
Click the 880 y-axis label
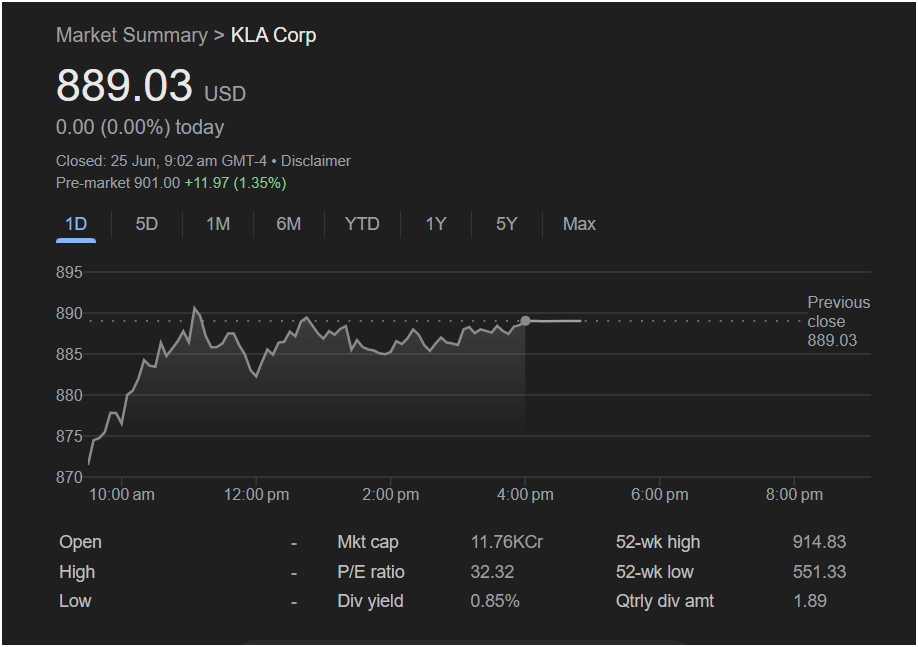pyautogui.click(x=69, y=396)
